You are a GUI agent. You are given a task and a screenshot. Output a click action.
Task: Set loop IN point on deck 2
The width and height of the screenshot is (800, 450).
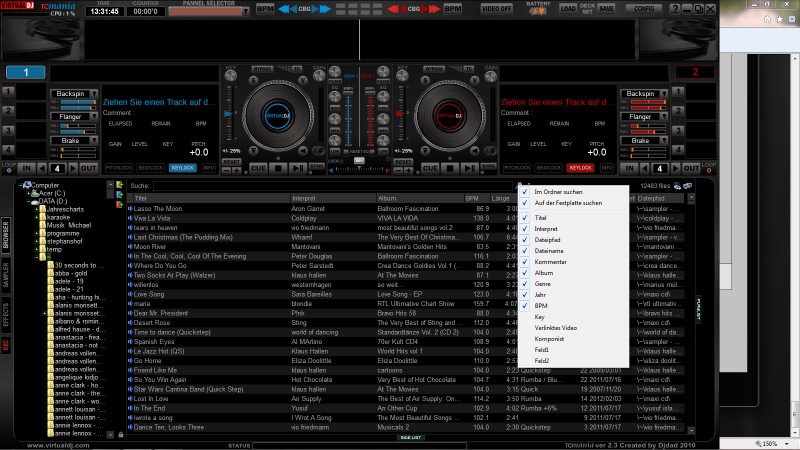pyautogui.click(x=629, y=168)
